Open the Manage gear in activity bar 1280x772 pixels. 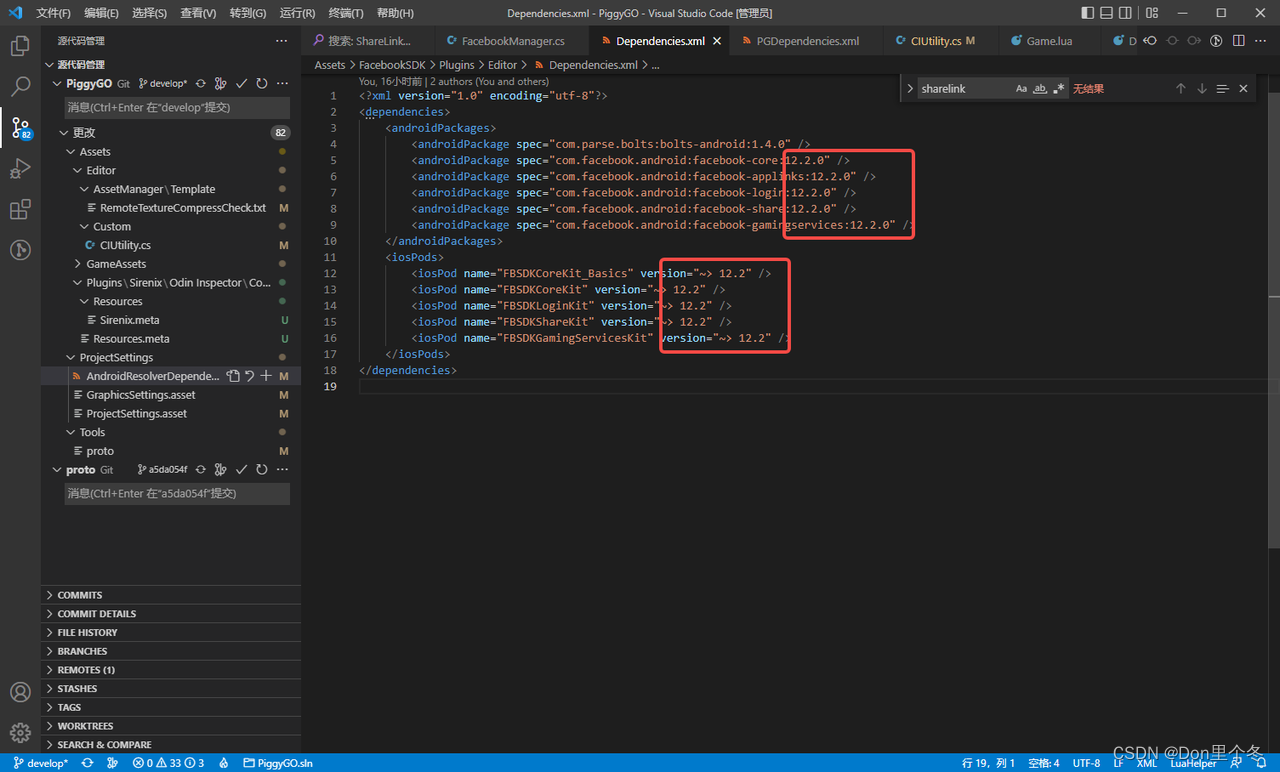(x=20, y=733)
